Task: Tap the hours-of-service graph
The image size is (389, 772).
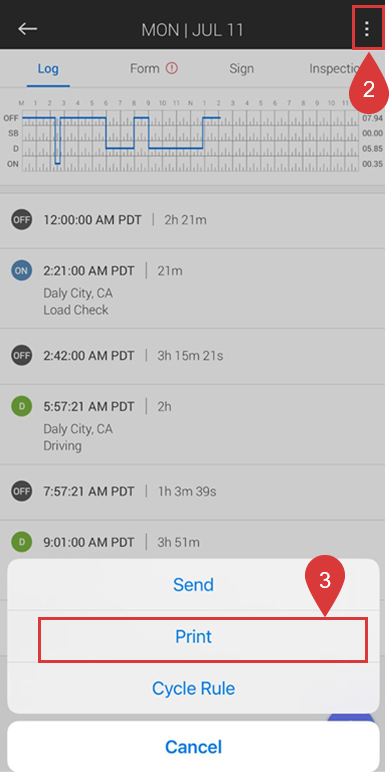Action: coord(192,137)
